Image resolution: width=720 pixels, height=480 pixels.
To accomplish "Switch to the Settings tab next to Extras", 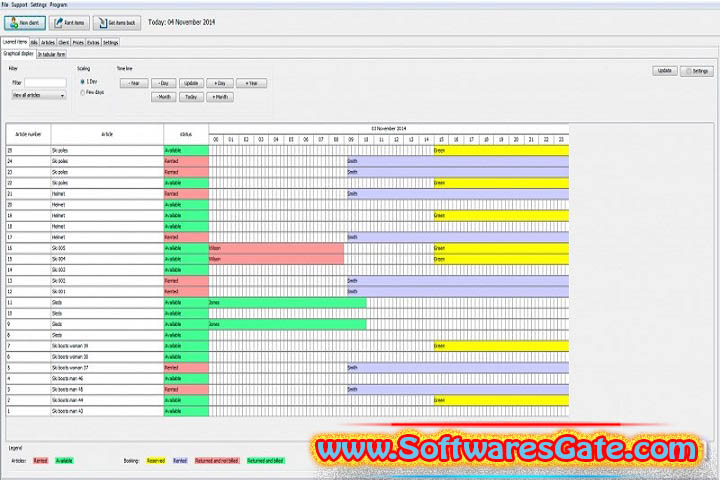I will (111, 42).
